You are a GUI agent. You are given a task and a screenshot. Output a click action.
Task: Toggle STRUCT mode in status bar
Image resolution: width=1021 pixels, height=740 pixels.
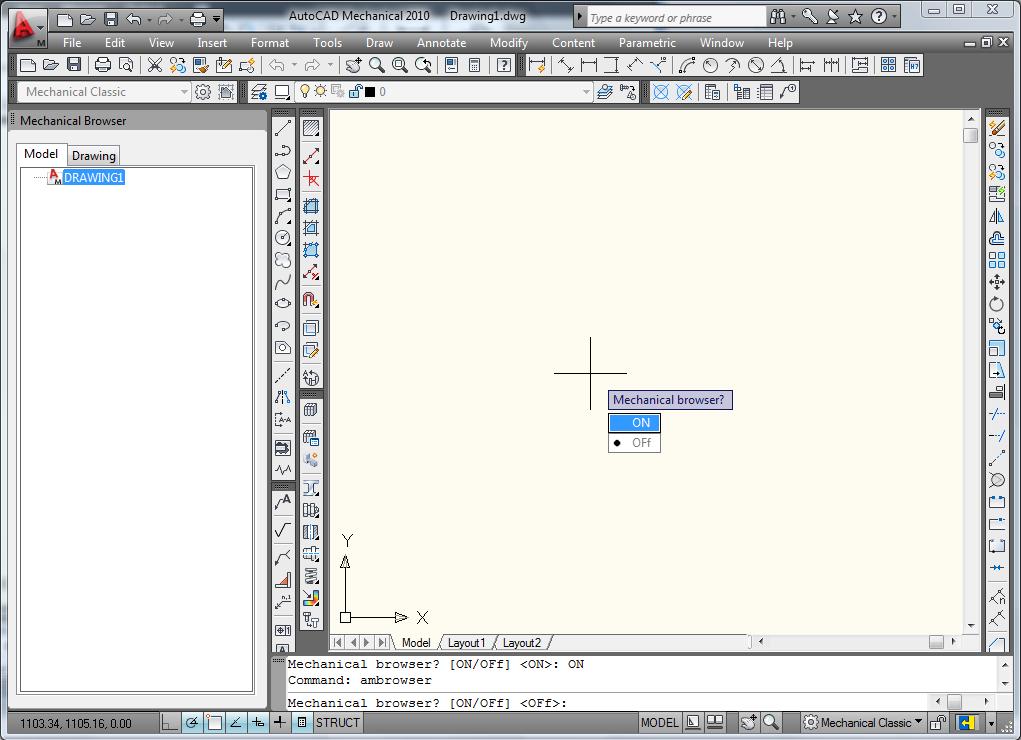pos(337,722)
